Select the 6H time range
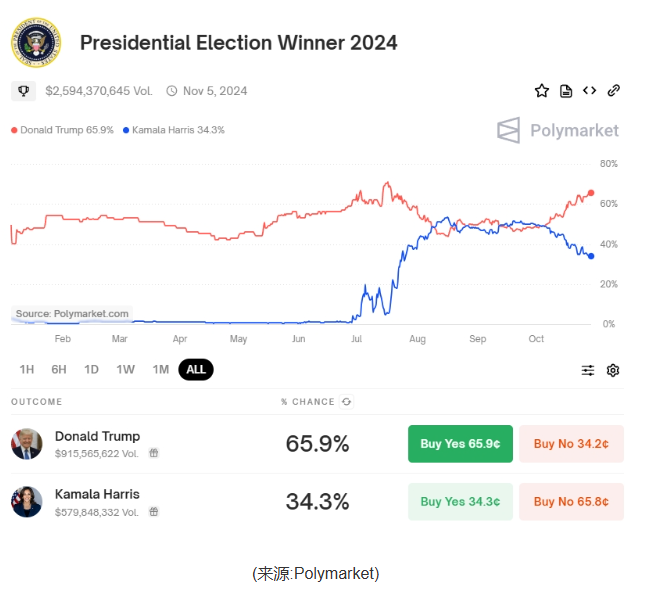647x592 pixels. point(59,369)
